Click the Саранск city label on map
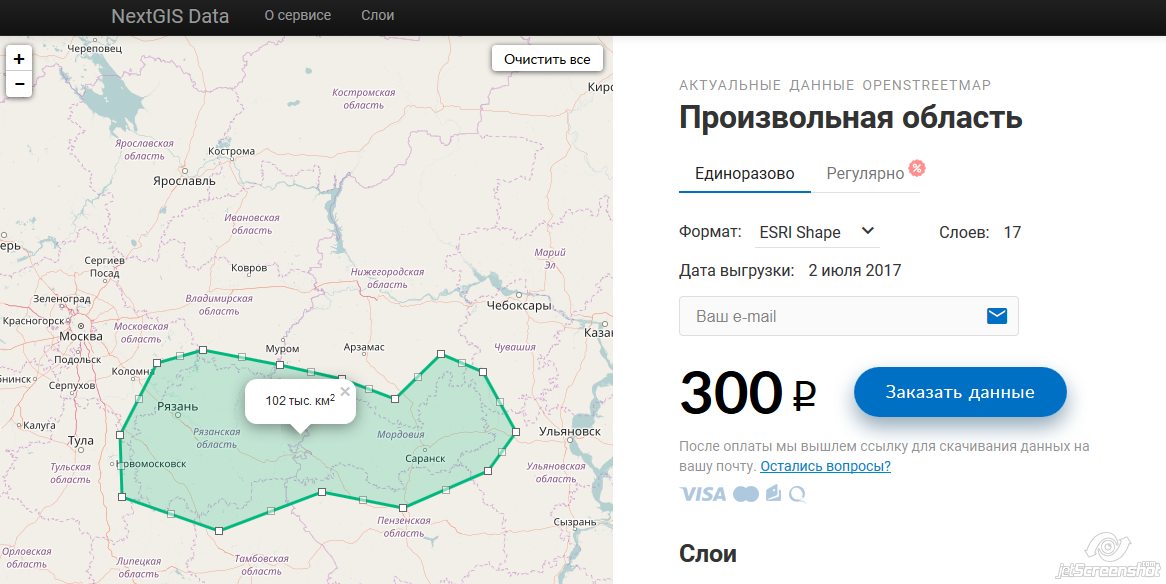 pos(425,458)
